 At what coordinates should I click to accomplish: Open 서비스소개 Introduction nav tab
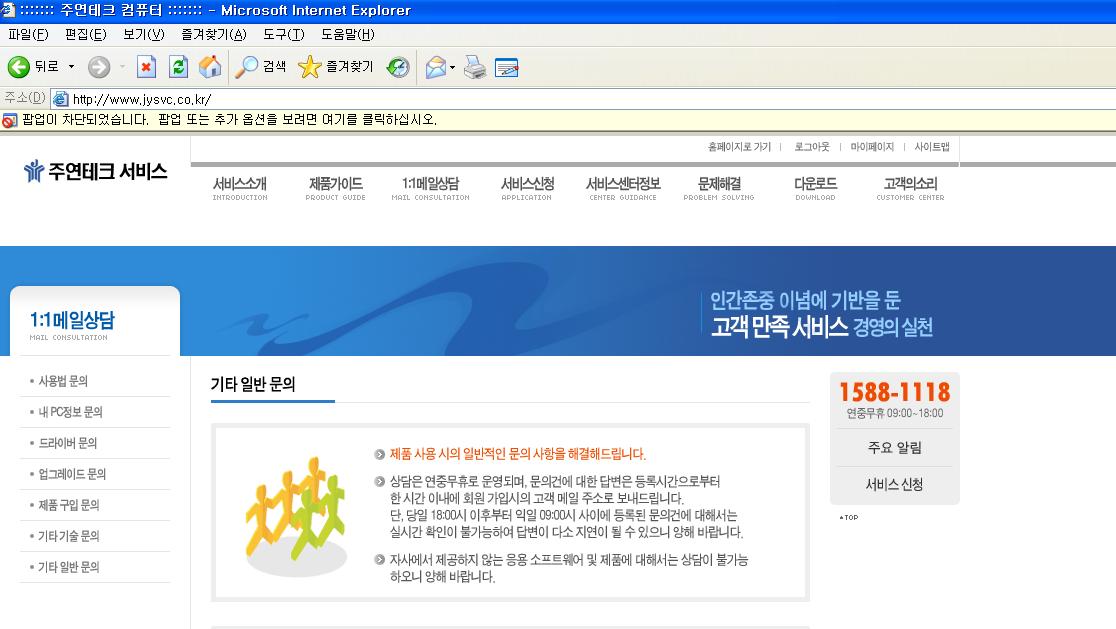pyautogui.click(x=240, y=188)
